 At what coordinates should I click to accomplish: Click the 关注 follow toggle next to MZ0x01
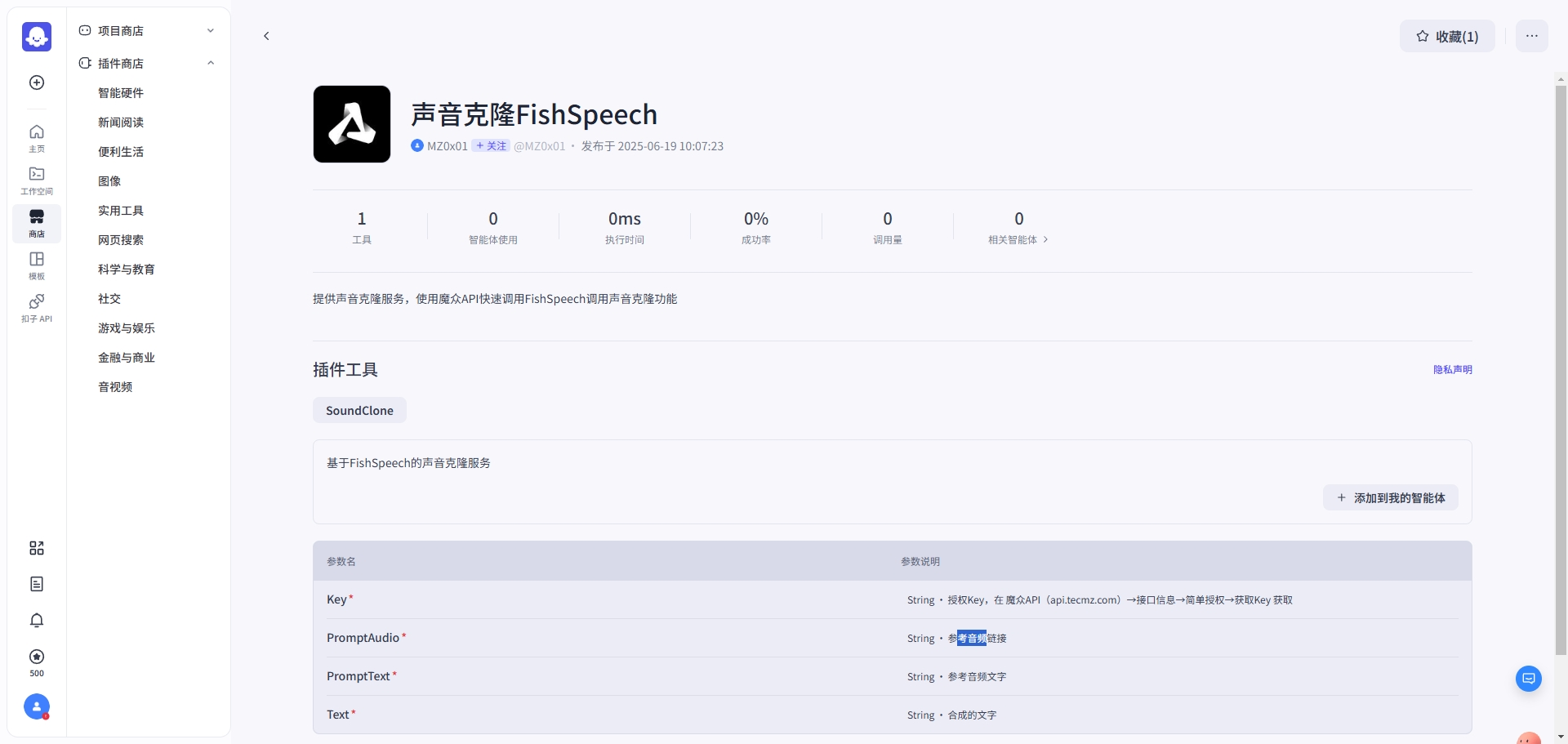coord(490,145)
